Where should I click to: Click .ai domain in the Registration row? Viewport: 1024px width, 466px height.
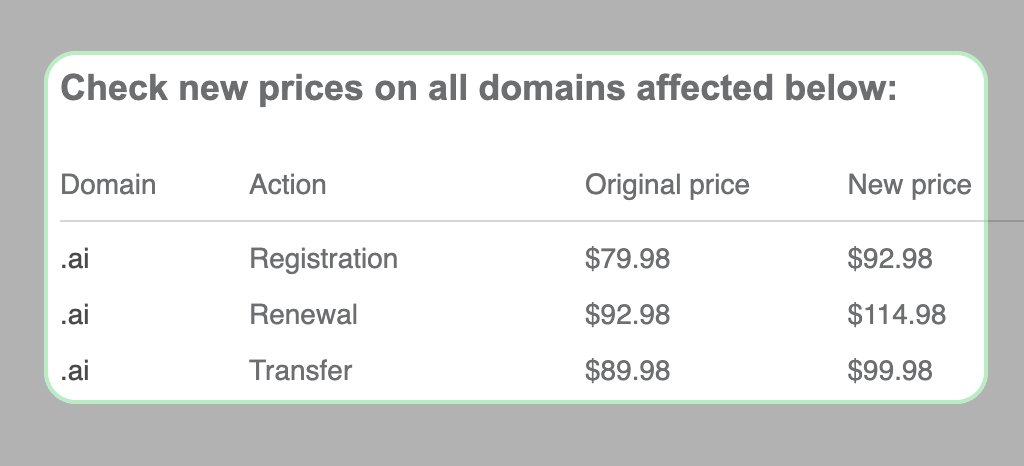[76, 259]
